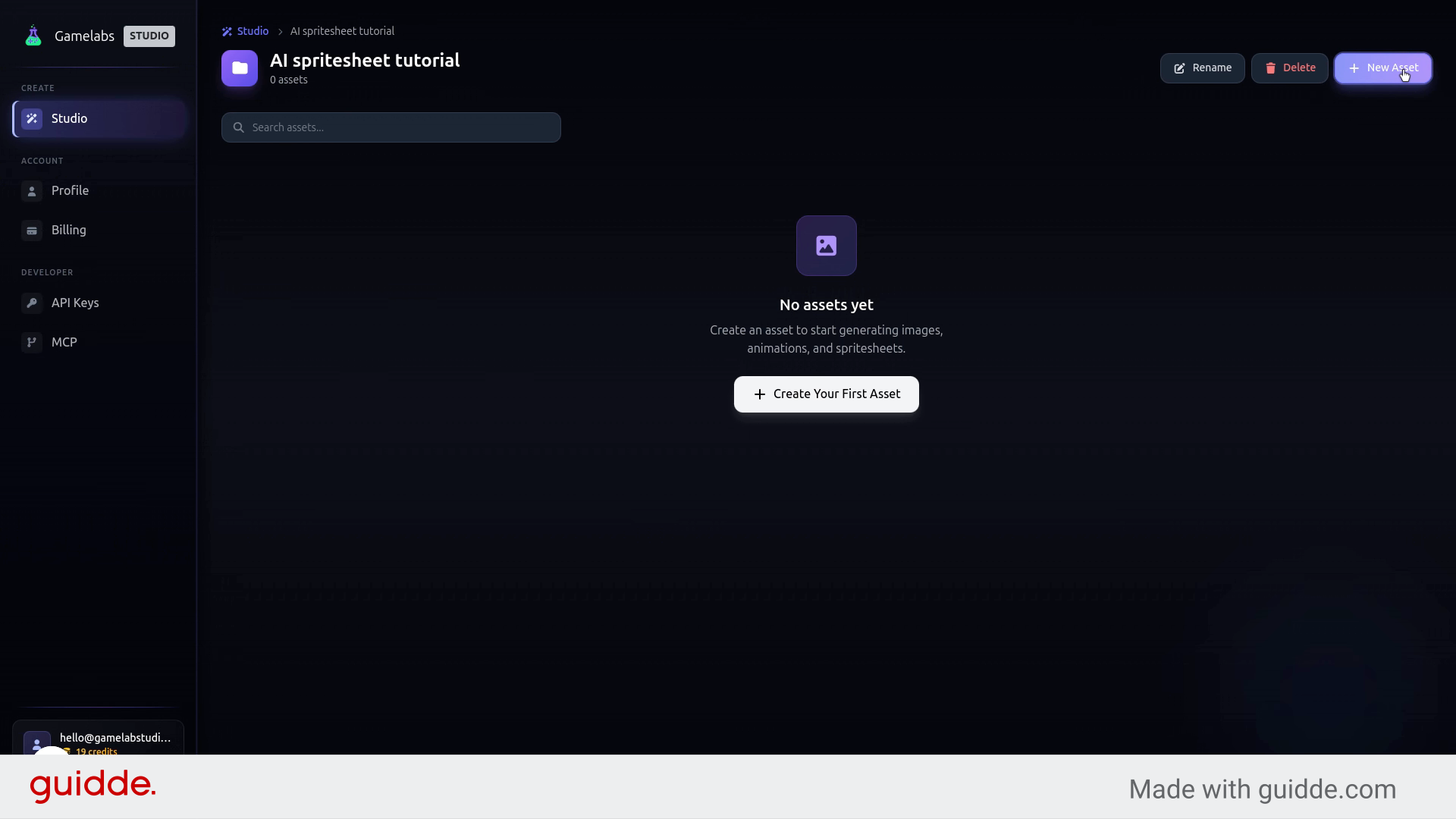Delete the project with the Delete button
The image size is (1456, 819).
point(1289,68)
